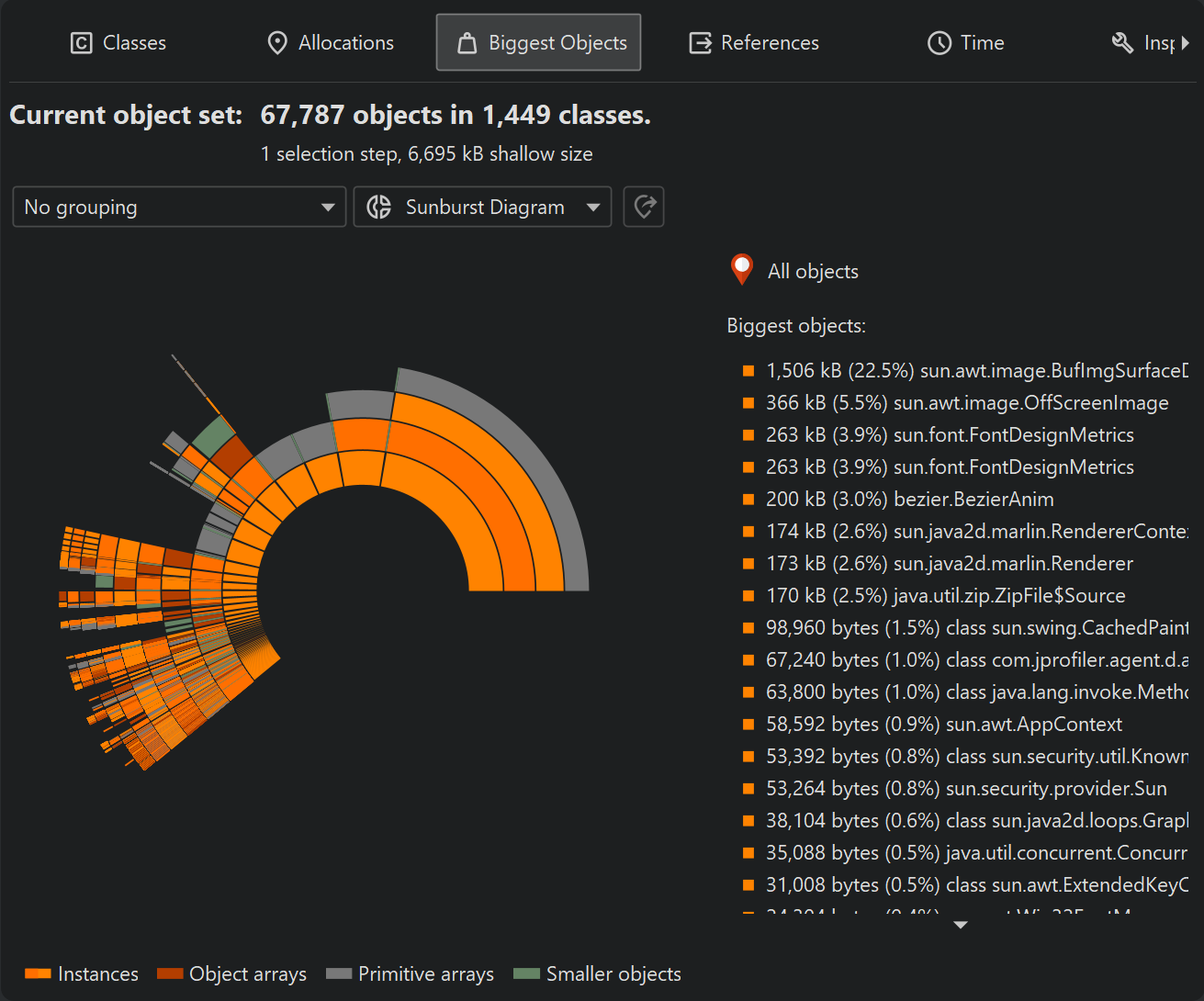The image size is (1204, 1001).
Task: Click the Primitive arrays legend swatch
Action: (339, 973)
